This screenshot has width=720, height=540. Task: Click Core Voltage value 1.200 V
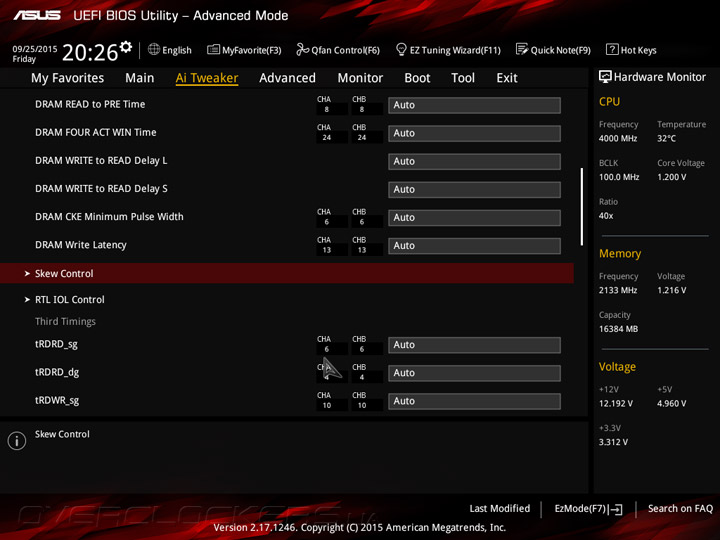671,177
